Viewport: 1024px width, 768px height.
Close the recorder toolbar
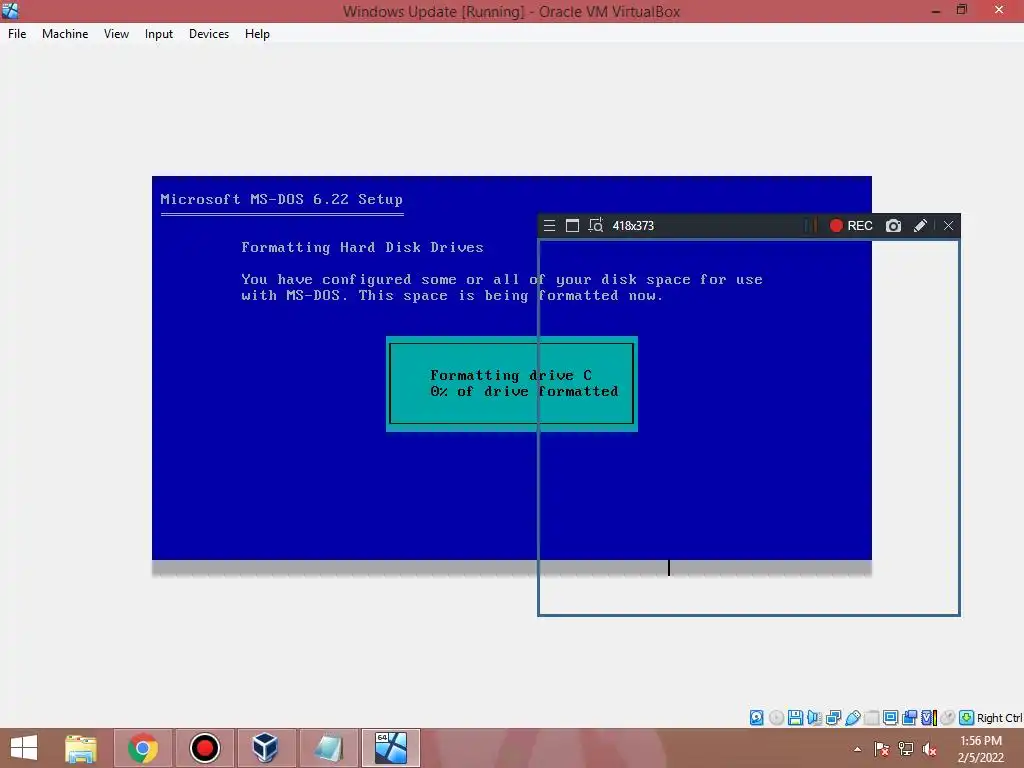[x=948, y=225]
